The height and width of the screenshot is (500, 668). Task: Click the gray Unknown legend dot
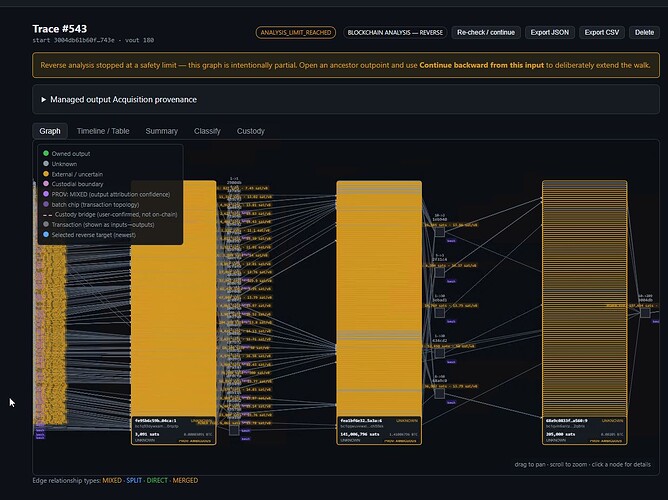click(46, 164)
